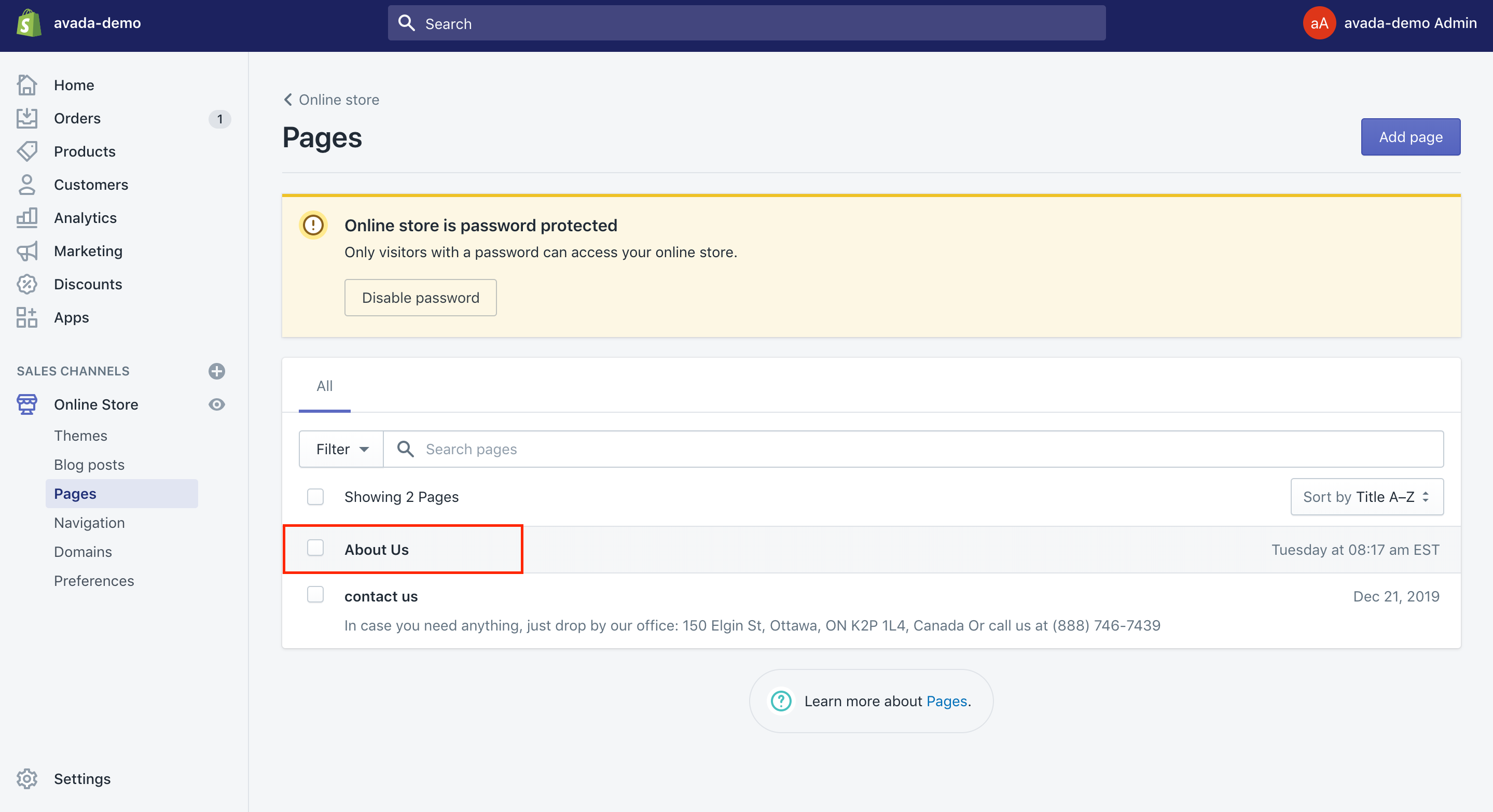Click the Analytics icon in sidebar
The image size is (1493, 812).
(27, 217)
